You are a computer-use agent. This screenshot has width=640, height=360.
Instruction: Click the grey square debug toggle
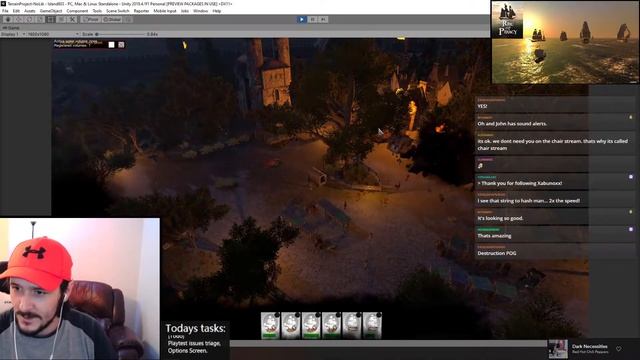(121, 45)
